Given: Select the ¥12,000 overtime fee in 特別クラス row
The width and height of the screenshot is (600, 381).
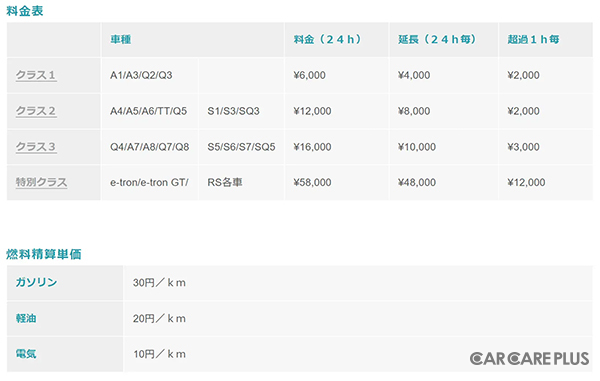Looking at the screenshot, I should [526, 182].
